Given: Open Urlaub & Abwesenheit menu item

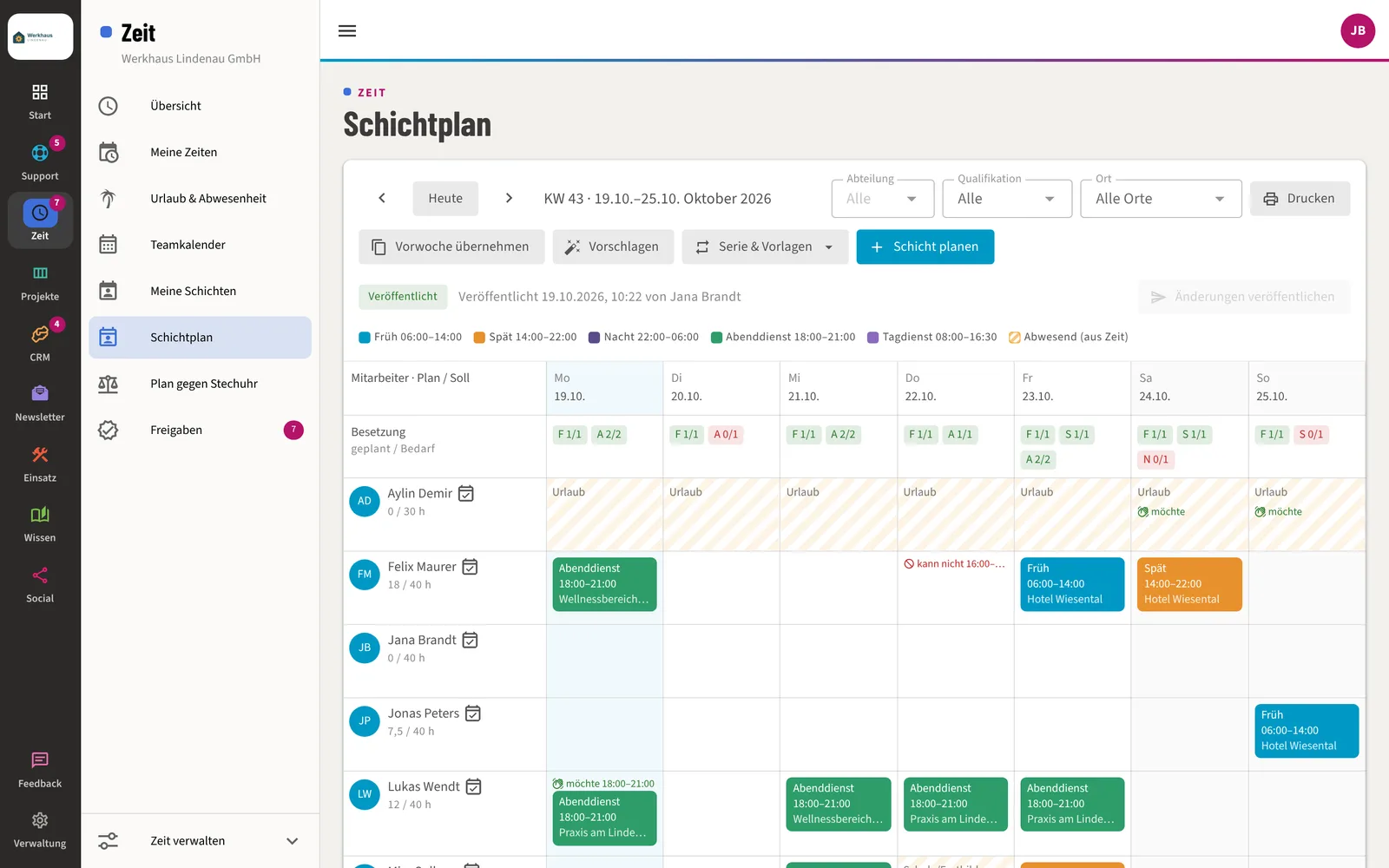Looking at the screenshot, I should pyautogui.click(x=200, y=199).
